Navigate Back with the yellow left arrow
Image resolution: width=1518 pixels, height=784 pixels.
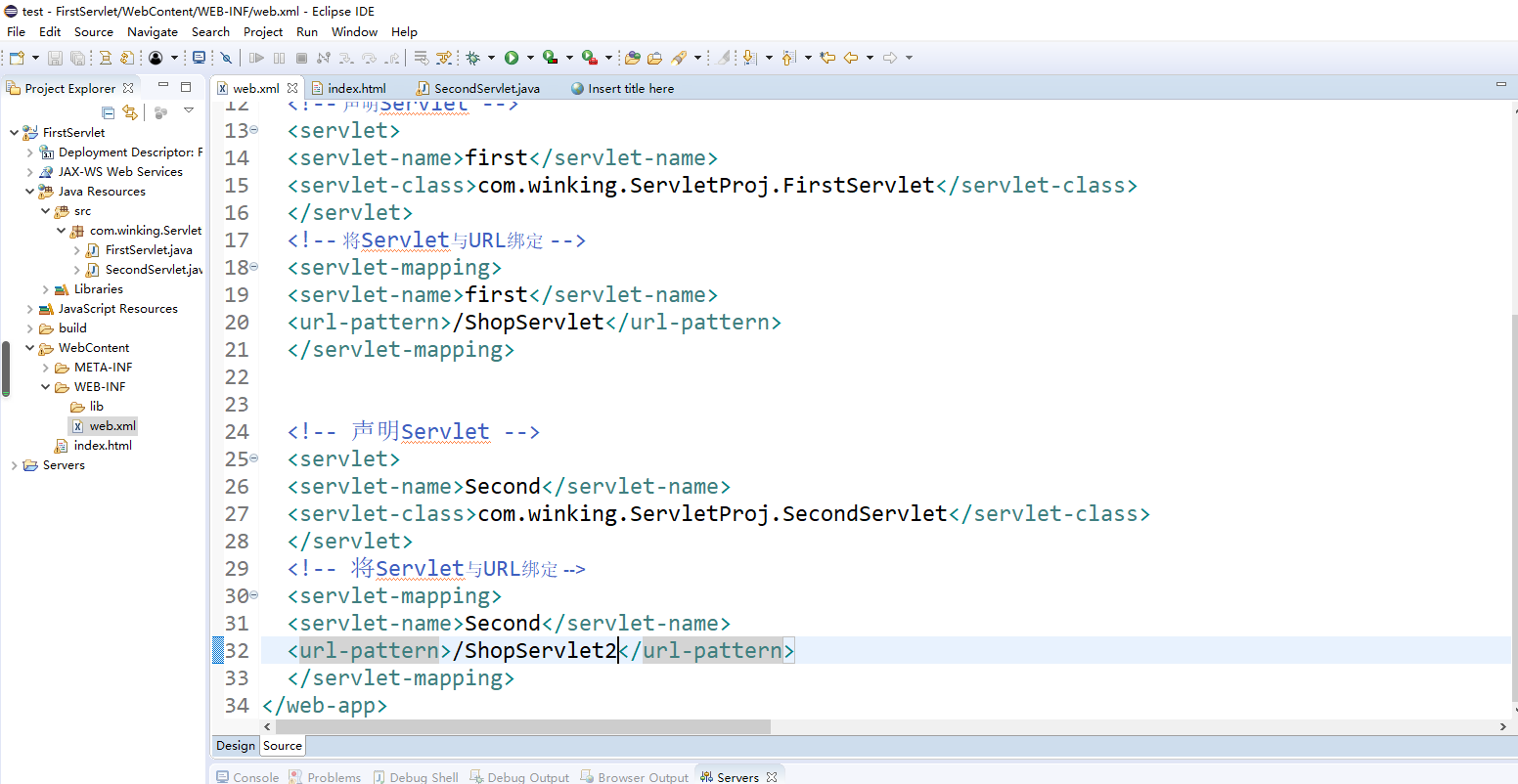(851, 58)
